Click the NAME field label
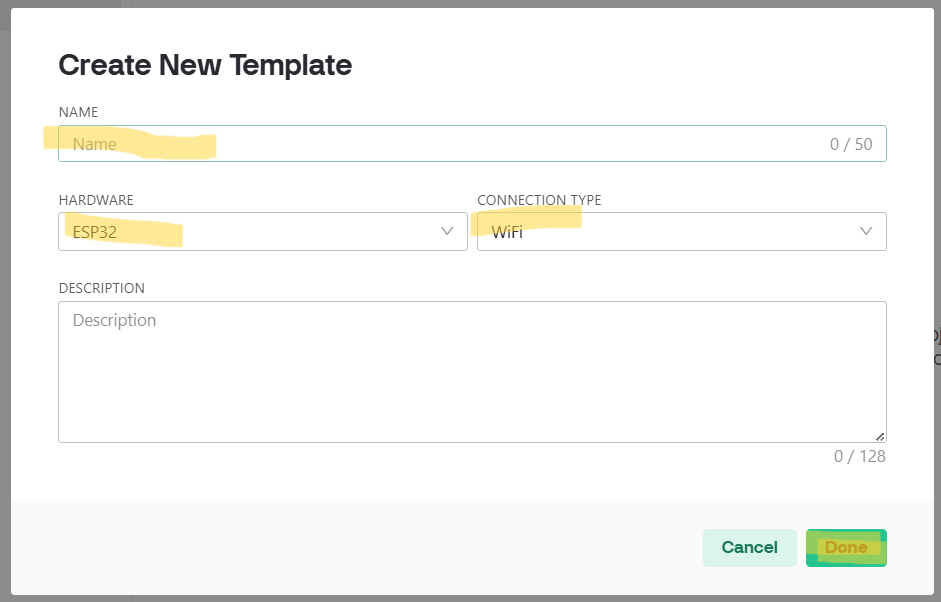The image size is (941, 602). pyautogui.click(x=78, y=112)
